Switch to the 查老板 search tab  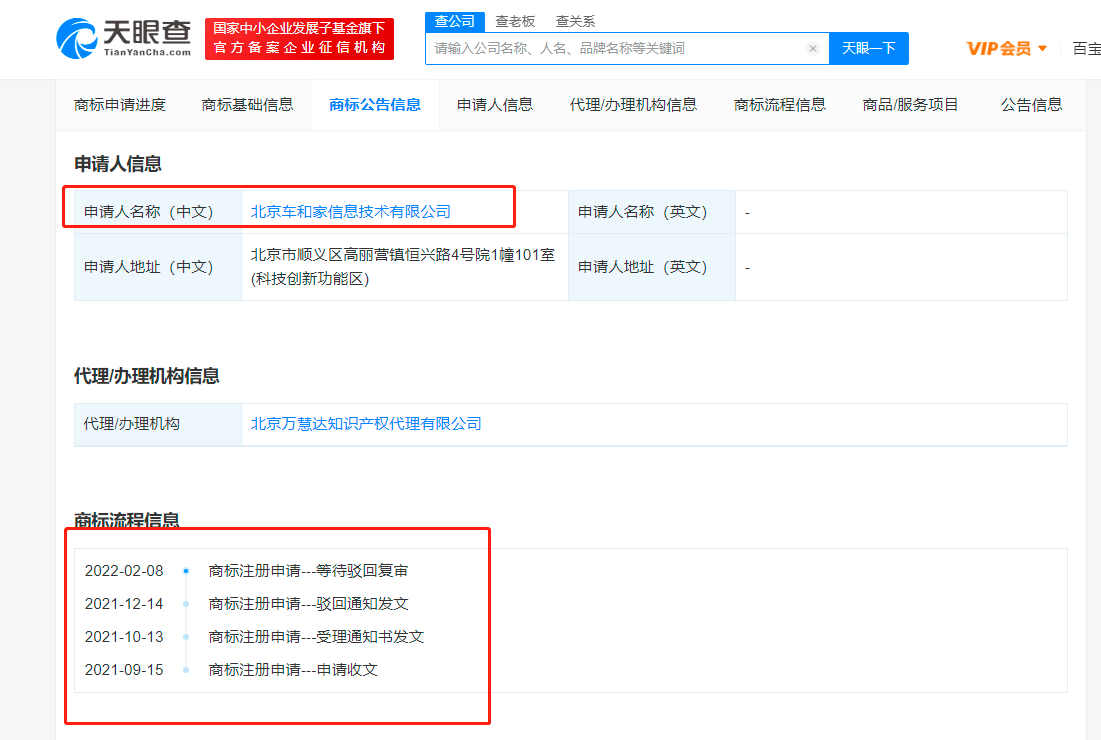click(515, 21)
